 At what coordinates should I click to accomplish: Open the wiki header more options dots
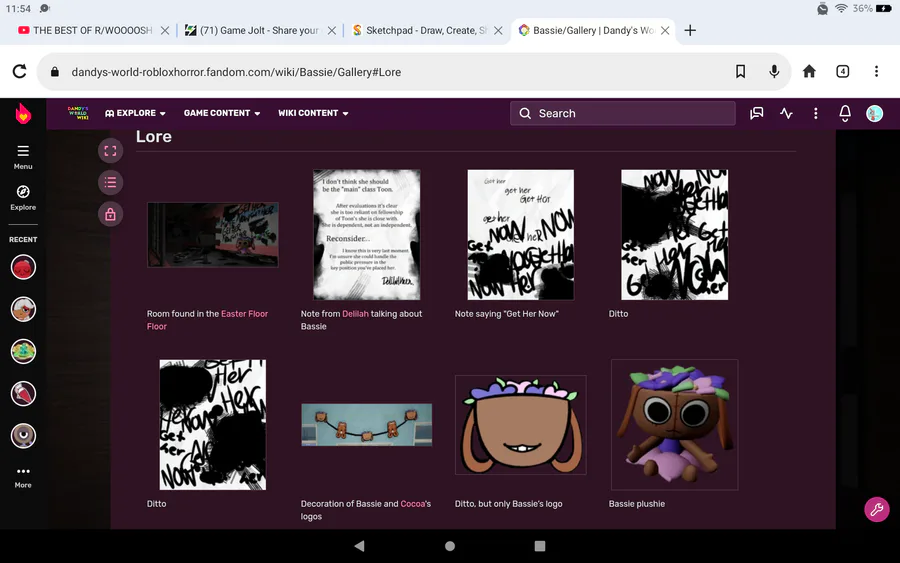(815, 113)
